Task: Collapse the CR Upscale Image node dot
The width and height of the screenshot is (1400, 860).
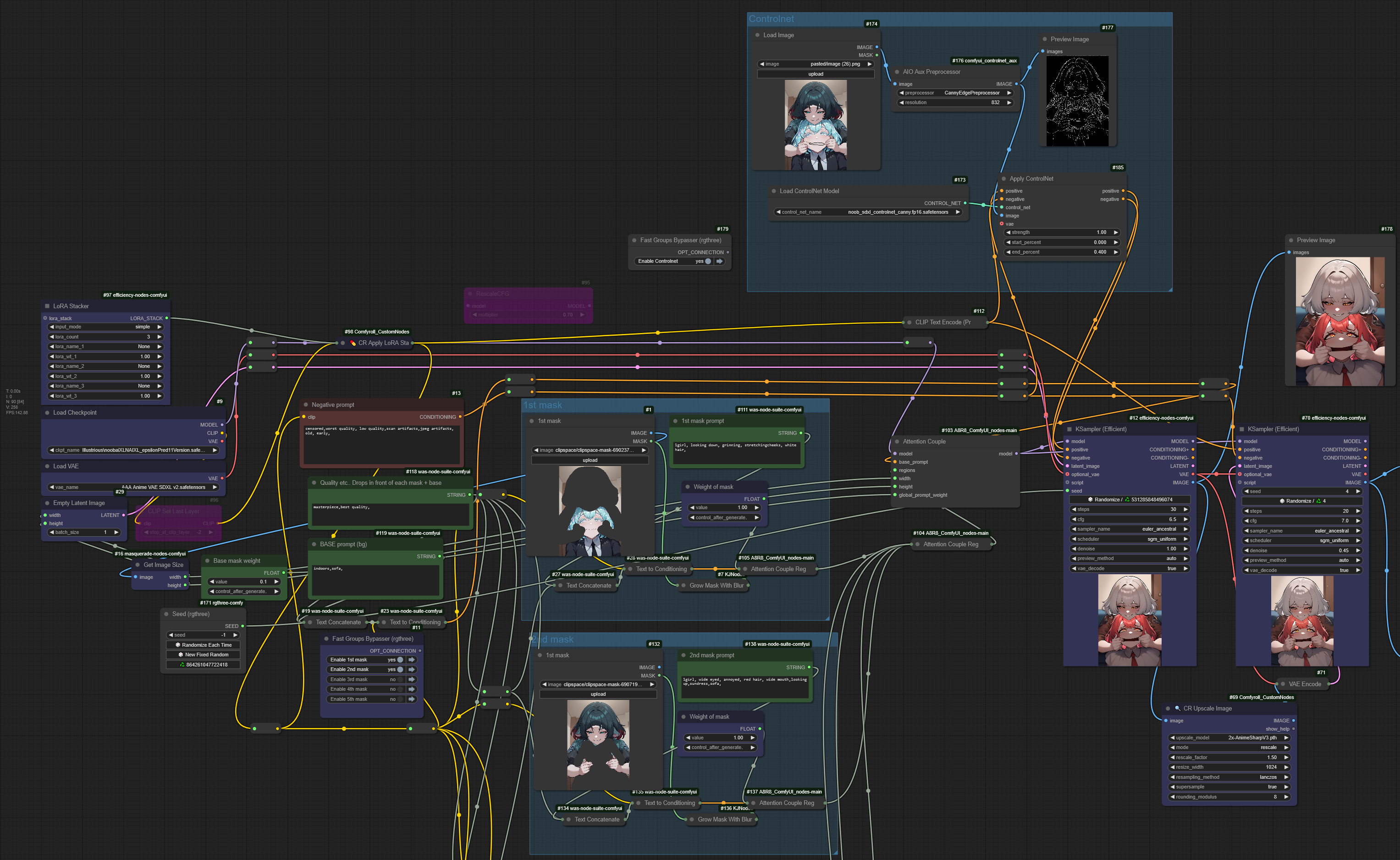Action: click(x=1168, y=708)
